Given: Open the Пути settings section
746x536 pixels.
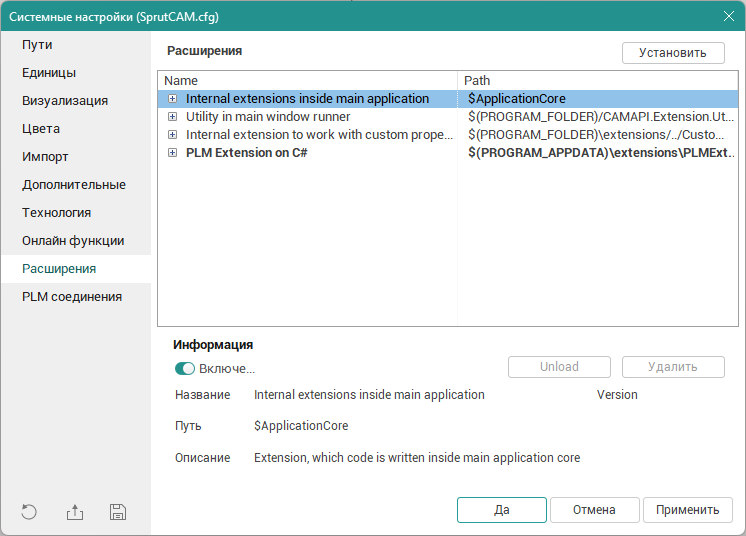Looking at the screenshot, I should click(x=38, y=45).
